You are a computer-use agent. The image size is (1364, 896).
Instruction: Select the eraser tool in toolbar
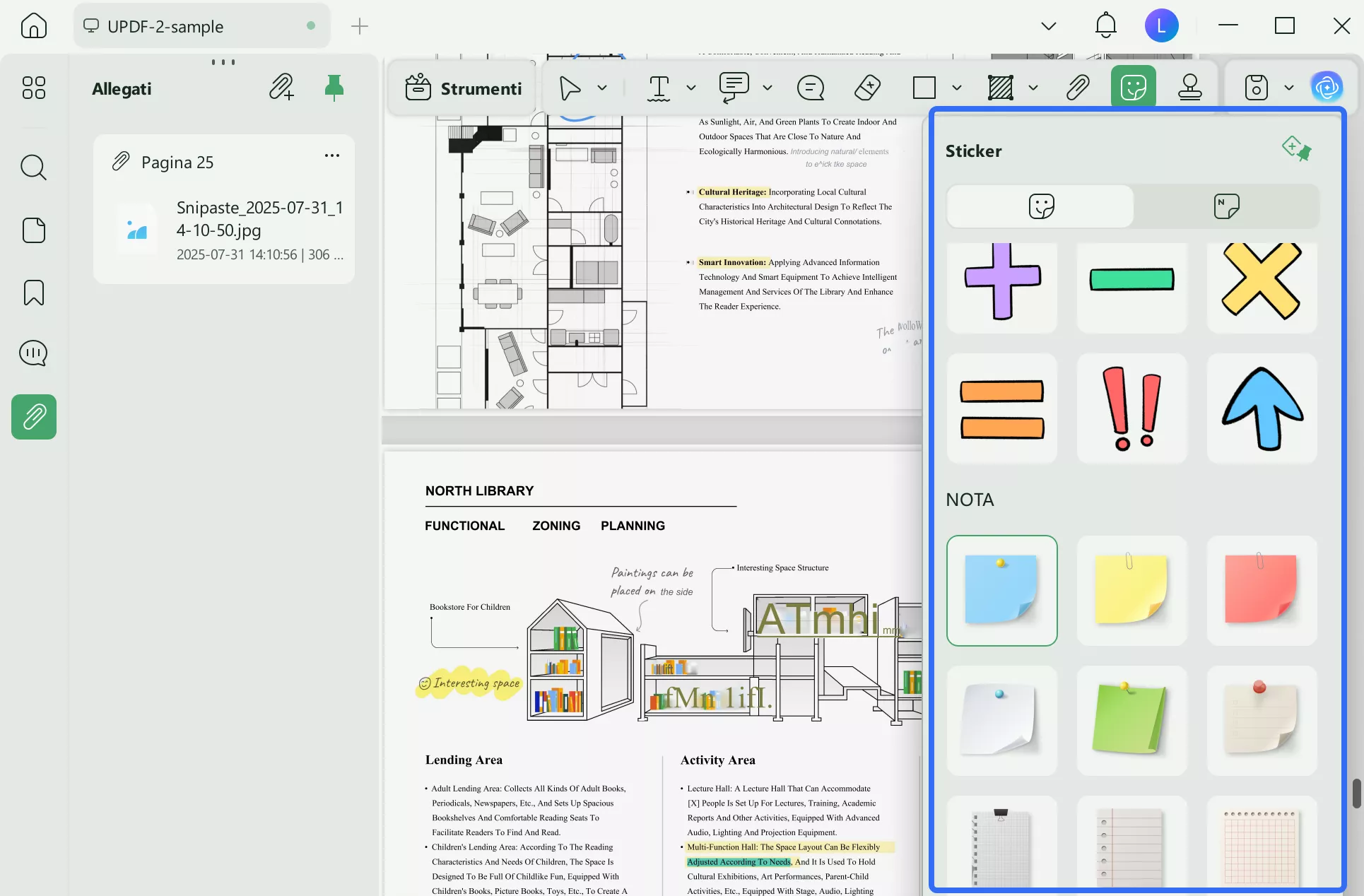click(x=867, y=88)
